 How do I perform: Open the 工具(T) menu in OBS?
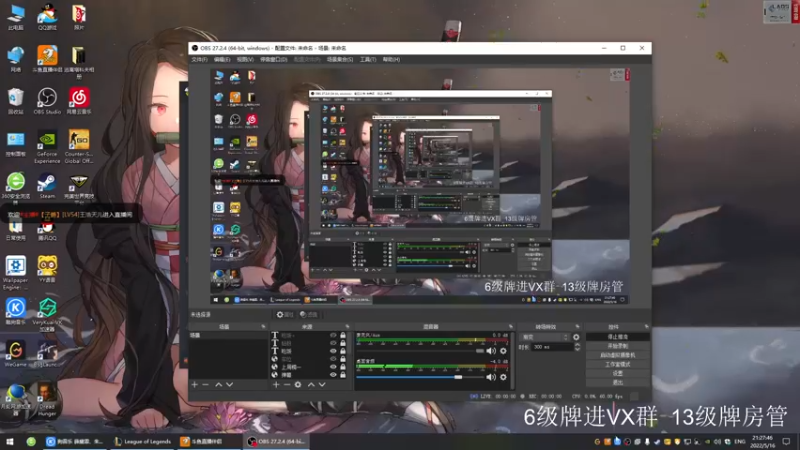tap(368, 60)
